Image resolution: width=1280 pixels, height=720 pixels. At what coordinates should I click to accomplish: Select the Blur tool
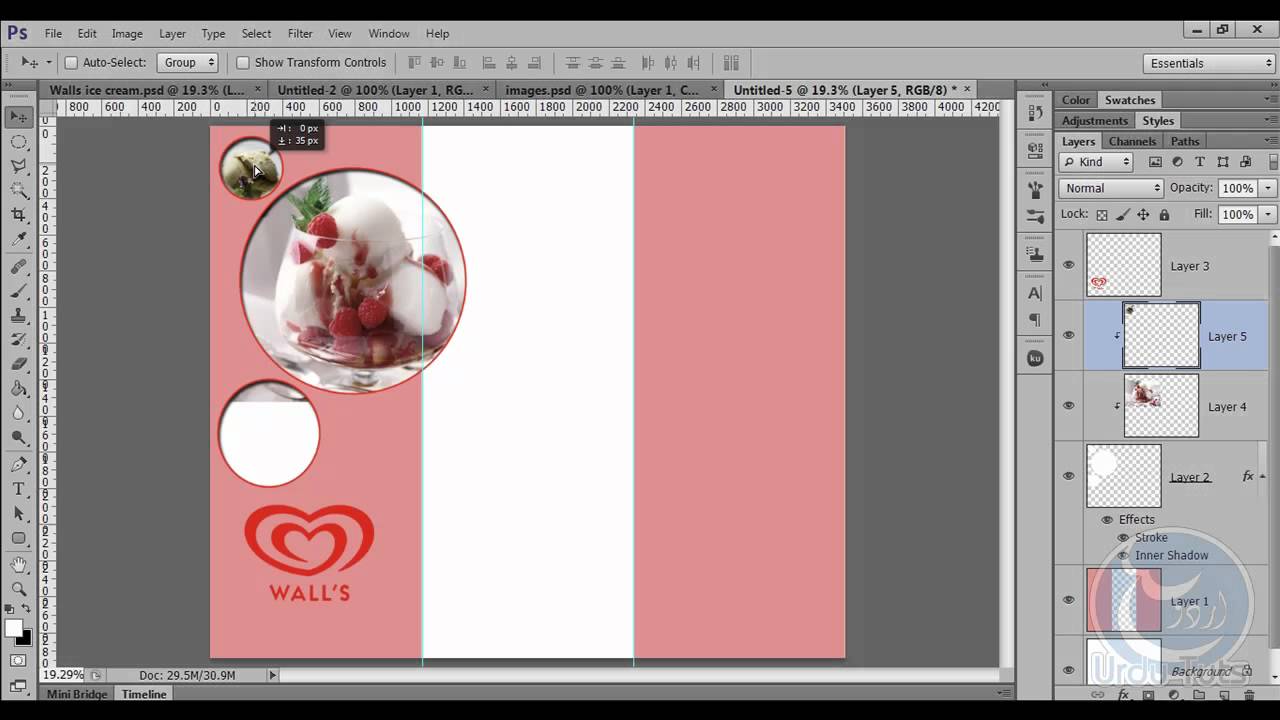(x=19, y=413)
